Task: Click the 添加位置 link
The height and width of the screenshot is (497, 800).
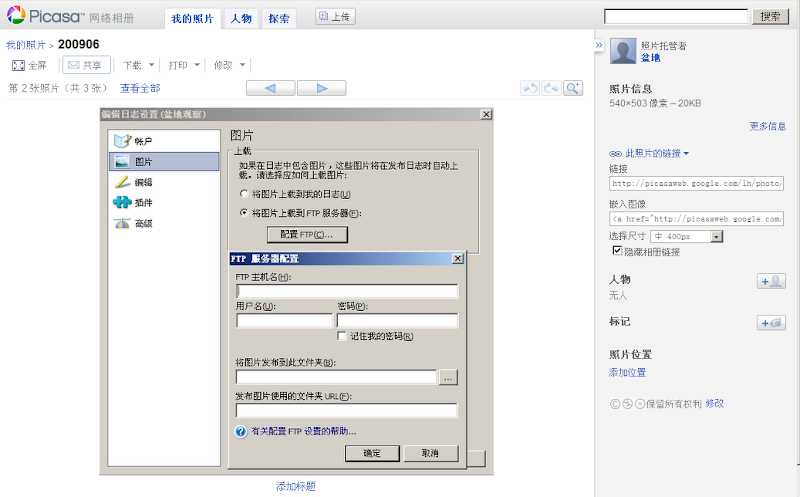Action: [628, 372]
